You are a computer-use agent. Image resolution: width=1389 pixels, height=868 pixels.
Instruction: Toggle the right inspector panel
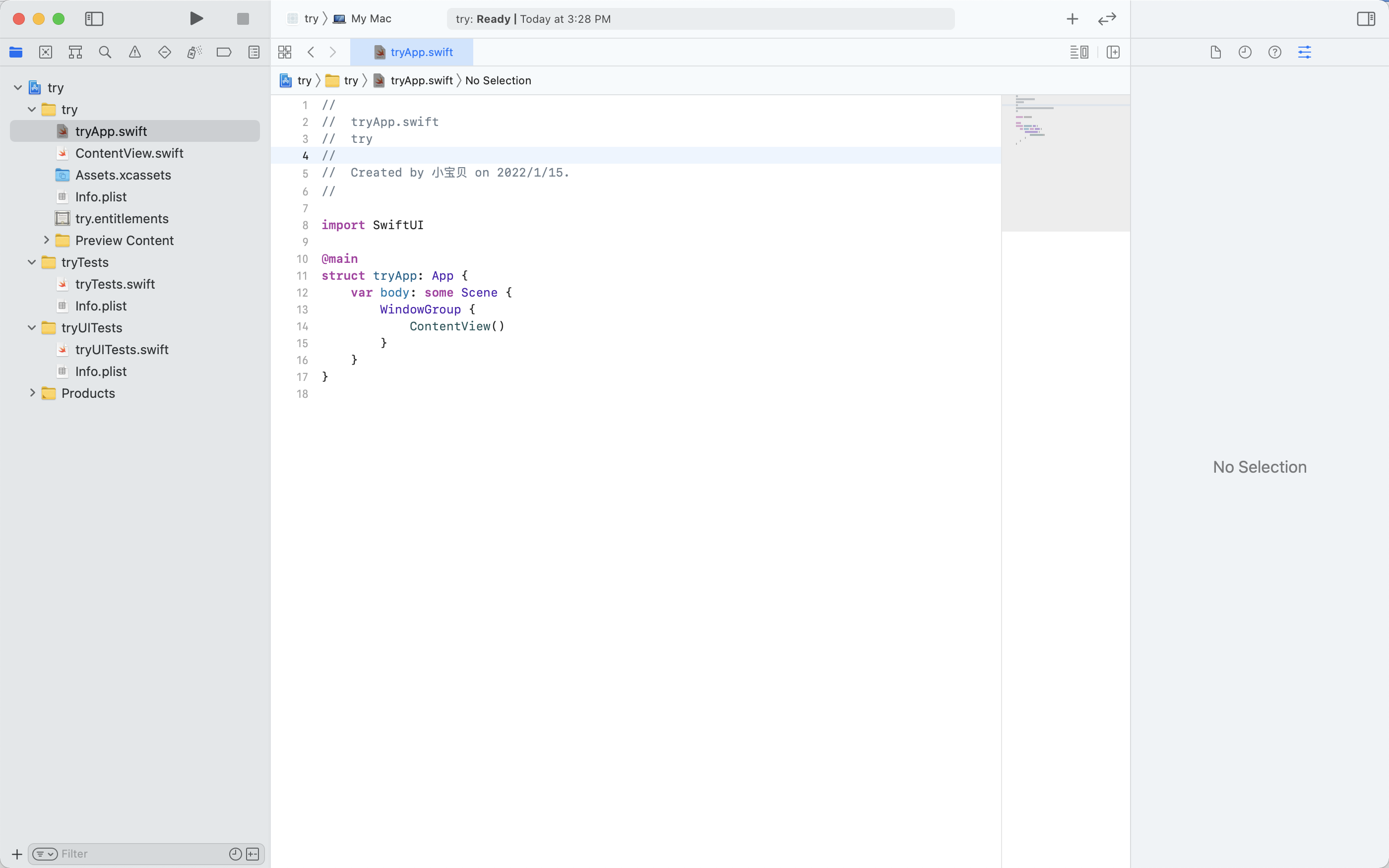[x=1366, y=19]
